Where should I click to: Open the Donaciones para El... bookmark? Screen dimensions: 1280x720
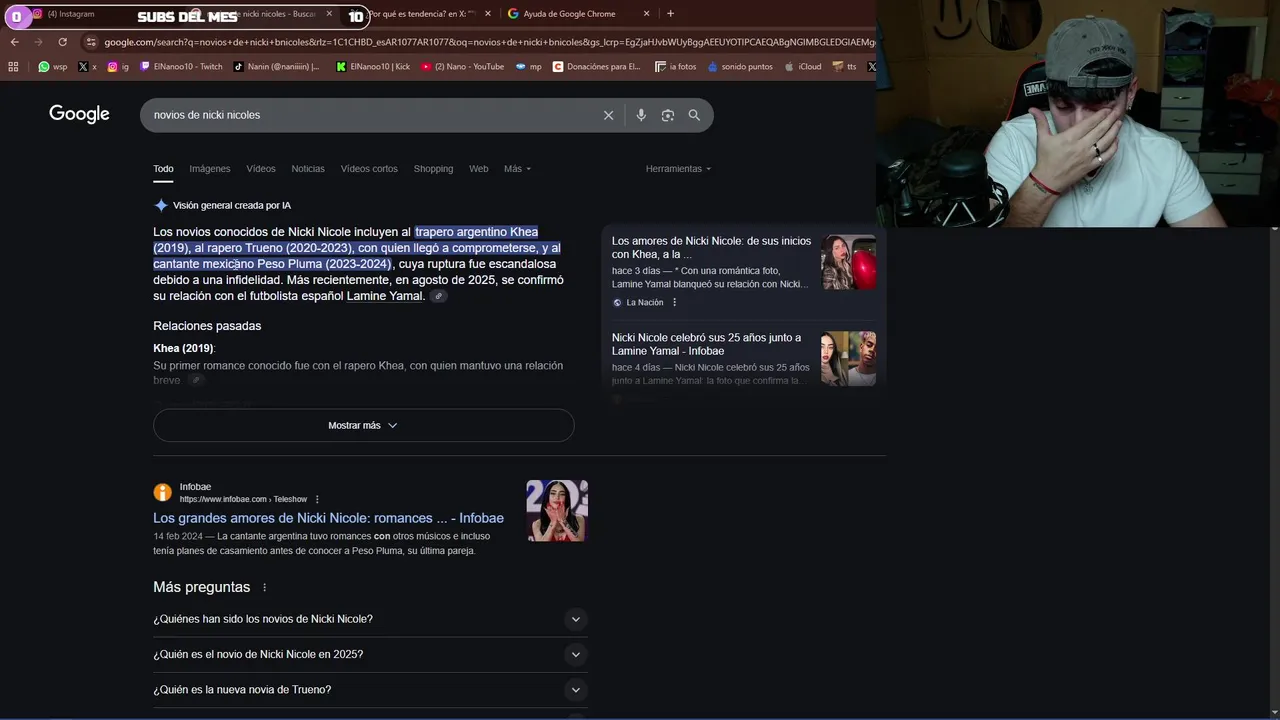click(596, 67)
